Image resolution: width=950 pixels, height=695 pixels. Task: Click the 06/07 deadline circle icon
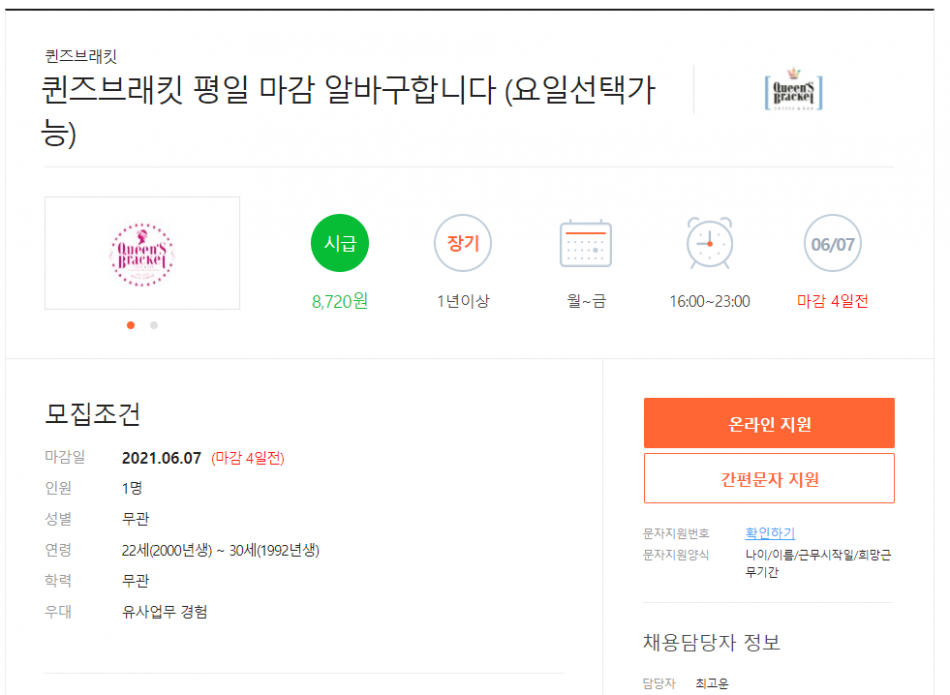(x=832, y=243)
